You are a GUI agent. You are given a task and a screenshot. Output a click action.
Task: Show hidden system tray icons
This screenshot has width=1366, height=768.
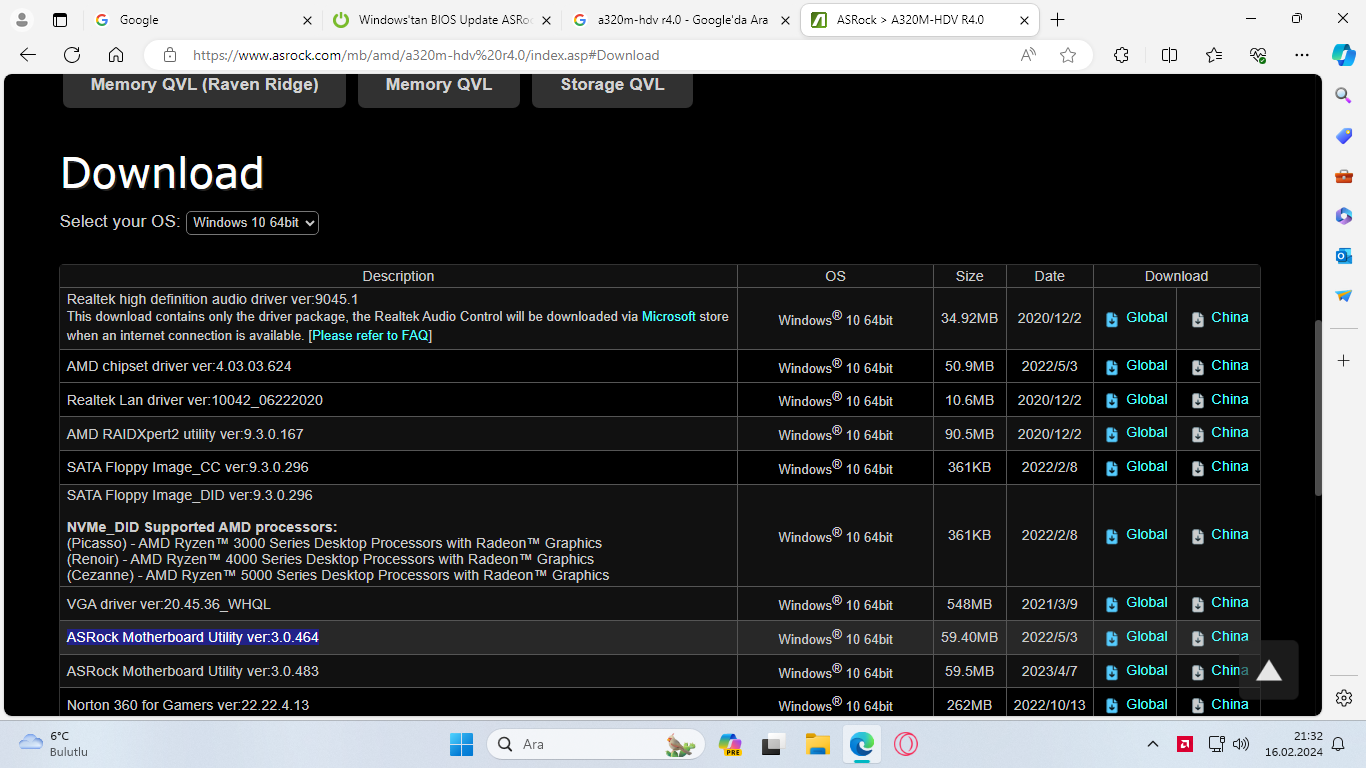click(x=1153, y=744)
